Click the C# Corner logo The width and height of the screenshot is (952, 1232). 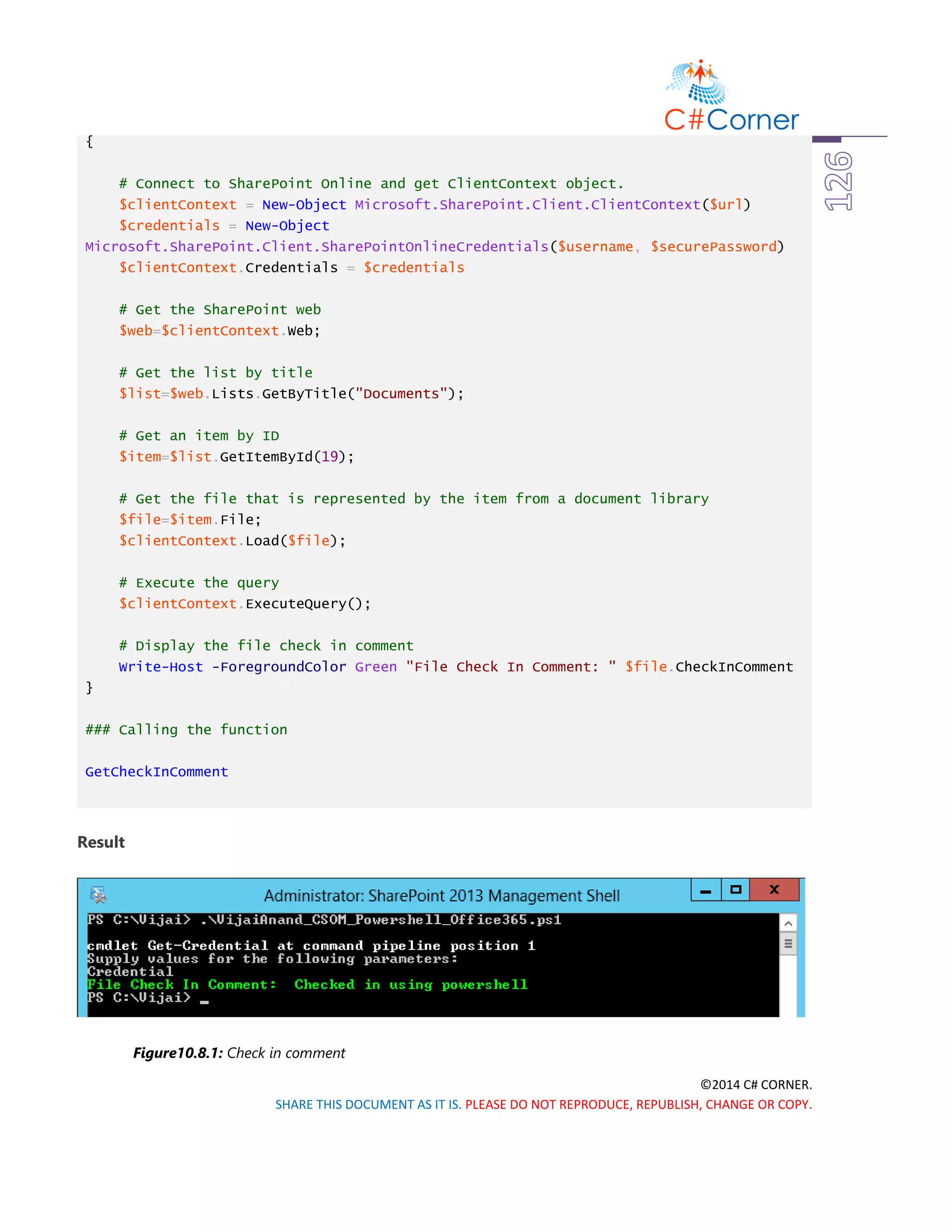coord(732,96)
